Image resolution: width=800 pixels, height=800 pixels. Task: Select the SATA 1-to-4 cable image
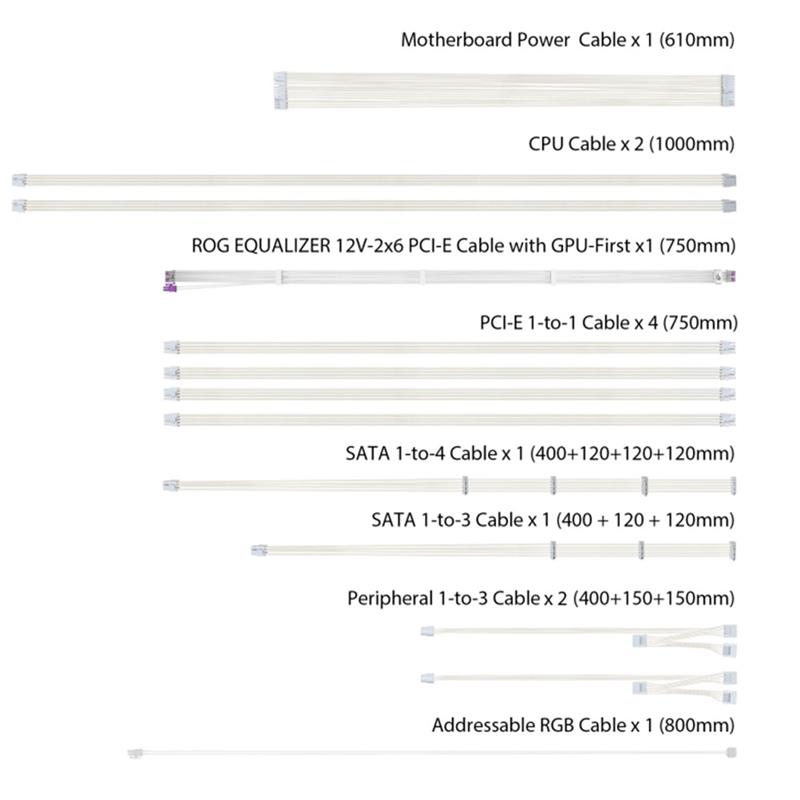tap(449, 485)
